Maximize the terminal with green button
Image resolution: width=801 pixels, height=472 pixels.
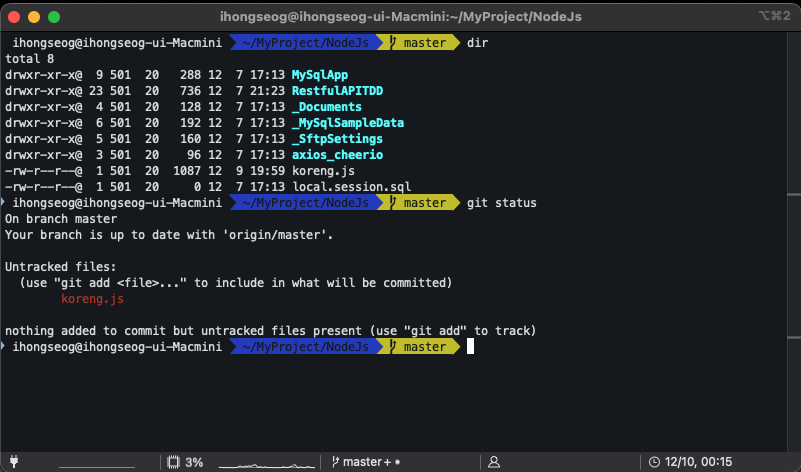(54, 17)
